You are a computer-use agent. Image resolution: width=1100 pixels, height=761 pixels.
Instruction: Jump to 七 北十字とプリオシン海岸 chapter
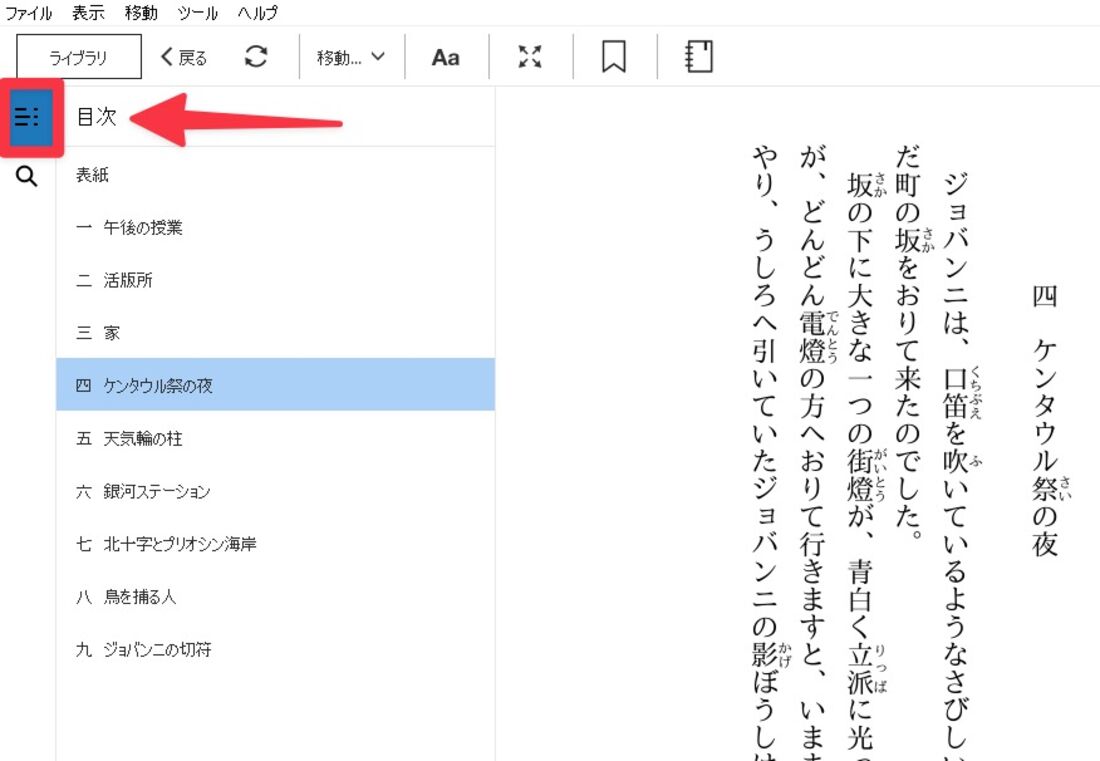tap(275, 544)
